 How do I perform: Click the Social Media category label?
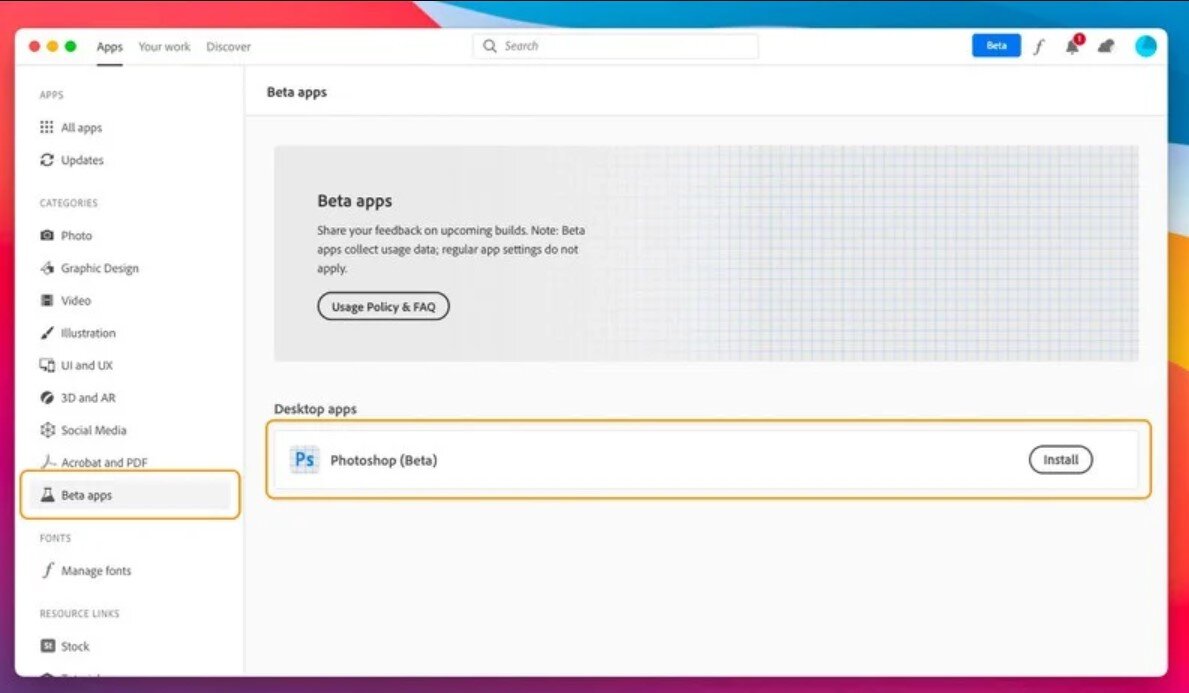93,430
